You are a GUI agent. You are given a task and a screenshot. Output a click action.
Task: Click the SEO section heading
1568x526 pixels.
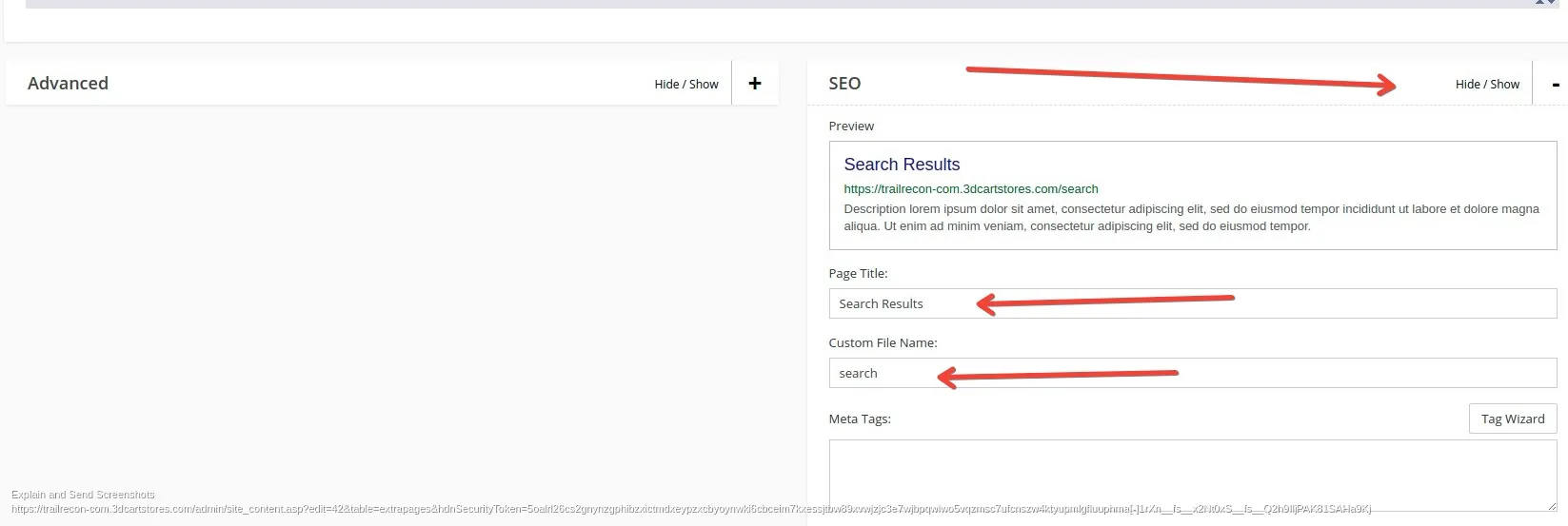pos(844,84)
